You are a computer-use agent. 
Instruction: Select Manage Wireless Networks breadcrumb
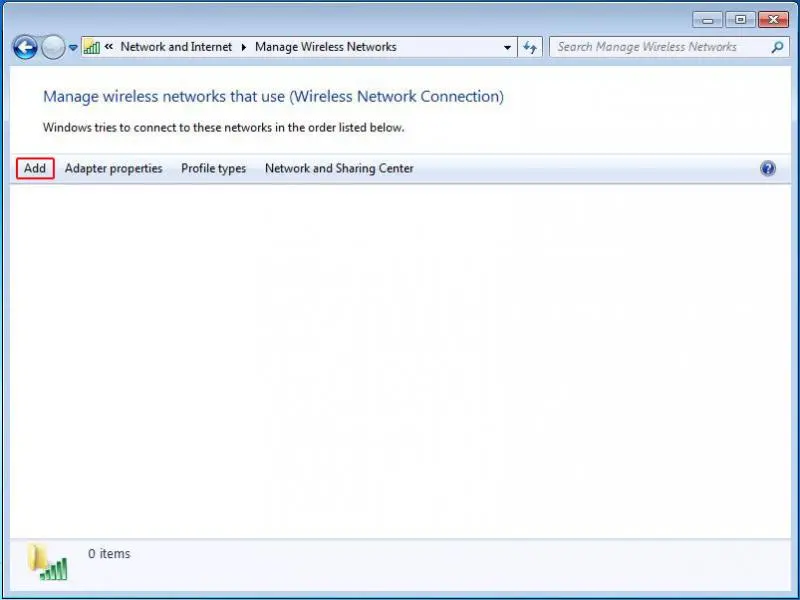(325, 47)
